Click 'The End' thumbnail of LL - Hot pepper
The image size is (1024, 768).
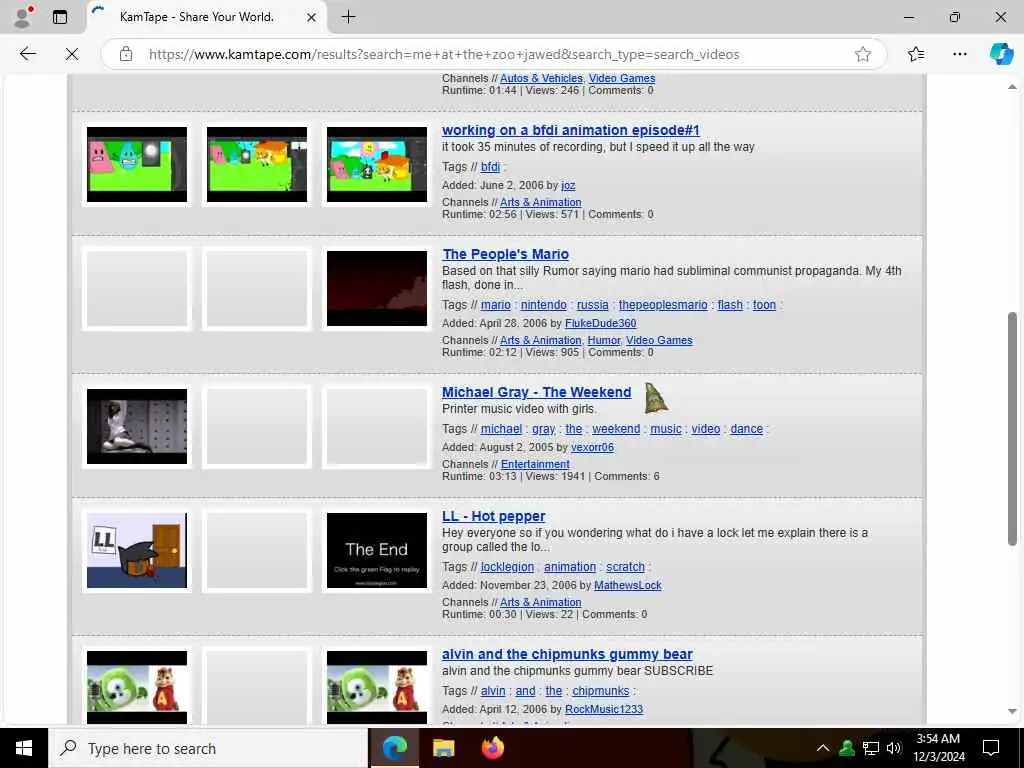377,551
